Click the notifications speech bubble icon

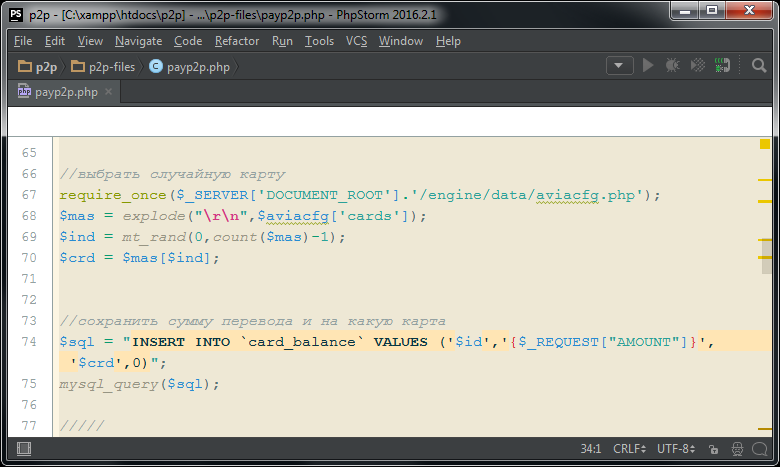[x=760, y=449]
